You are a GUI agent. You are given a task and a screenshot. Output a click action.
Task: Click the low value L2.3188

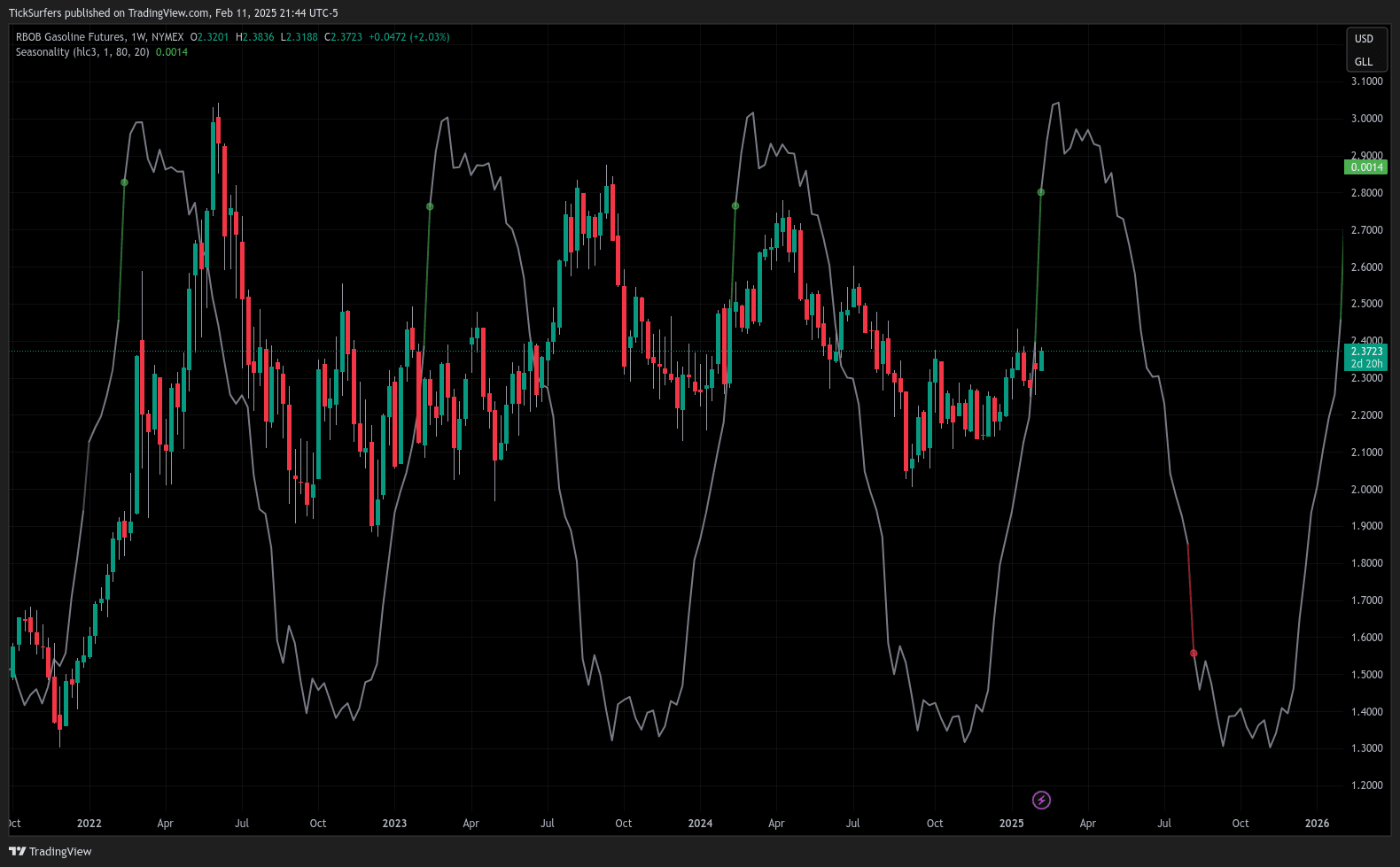pos(299,37)
